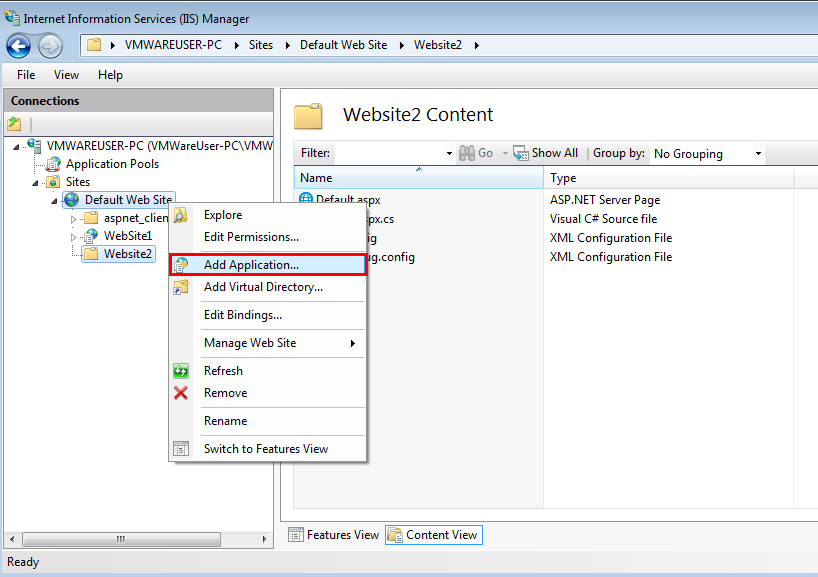Click the Sites folder icon in tree
The height and width of the screenshot is (577, 818).
[53, 182]
